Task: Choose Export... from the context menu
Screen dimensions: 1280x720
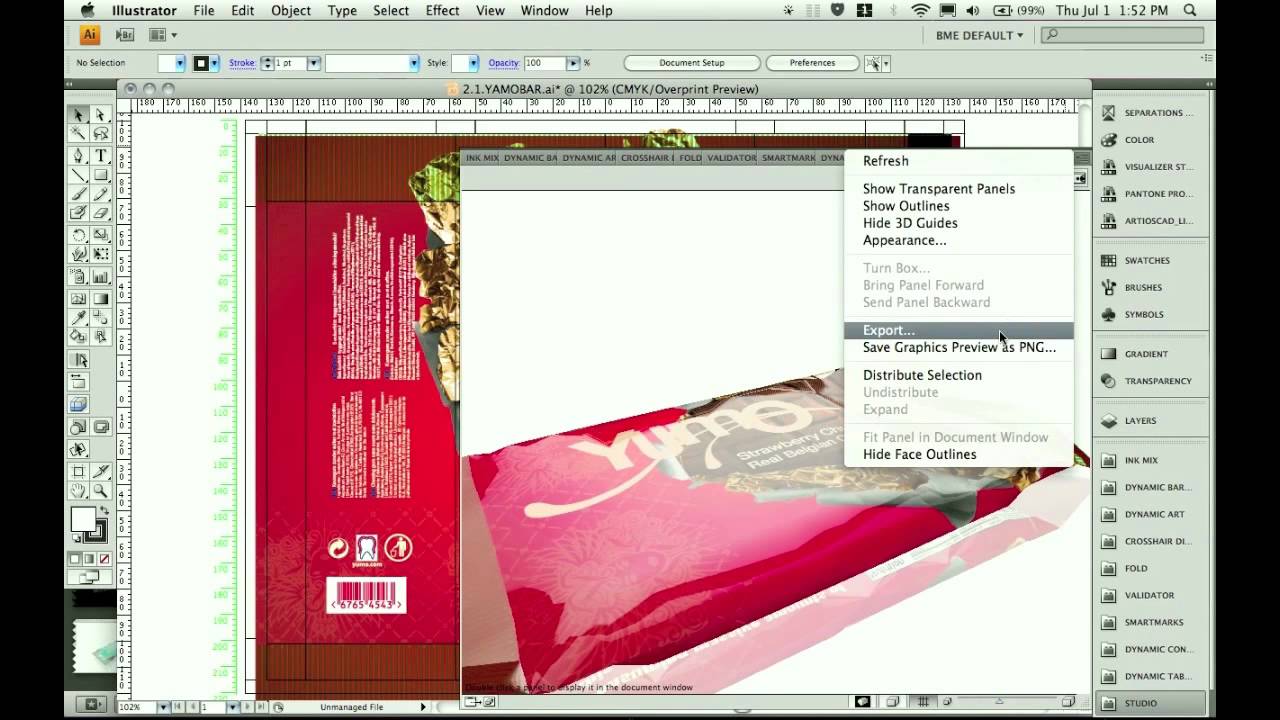Action: point(958,330)
